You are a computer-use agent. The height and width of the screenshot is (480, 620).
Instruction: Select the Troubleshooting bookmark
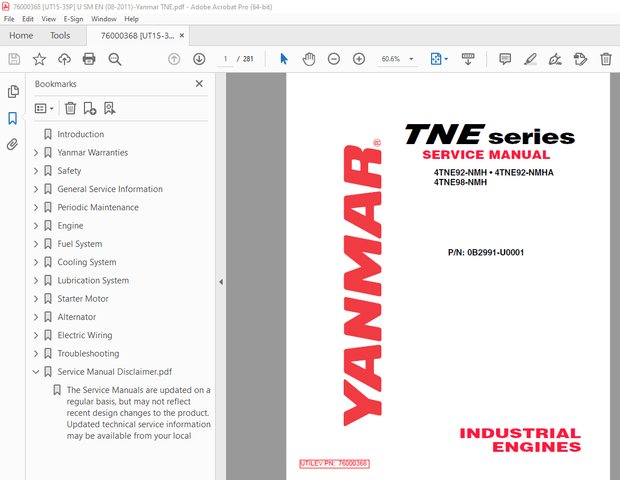pyautogui.click(x=88, y=353)
